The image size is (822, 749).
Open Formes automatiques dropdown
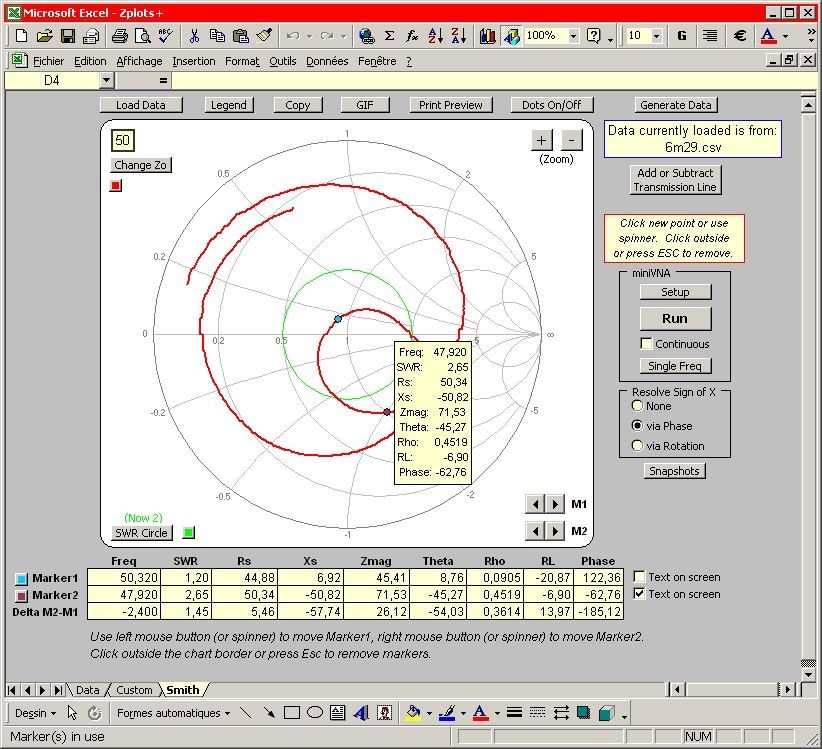pyautogui.click(x=173, y=713)
